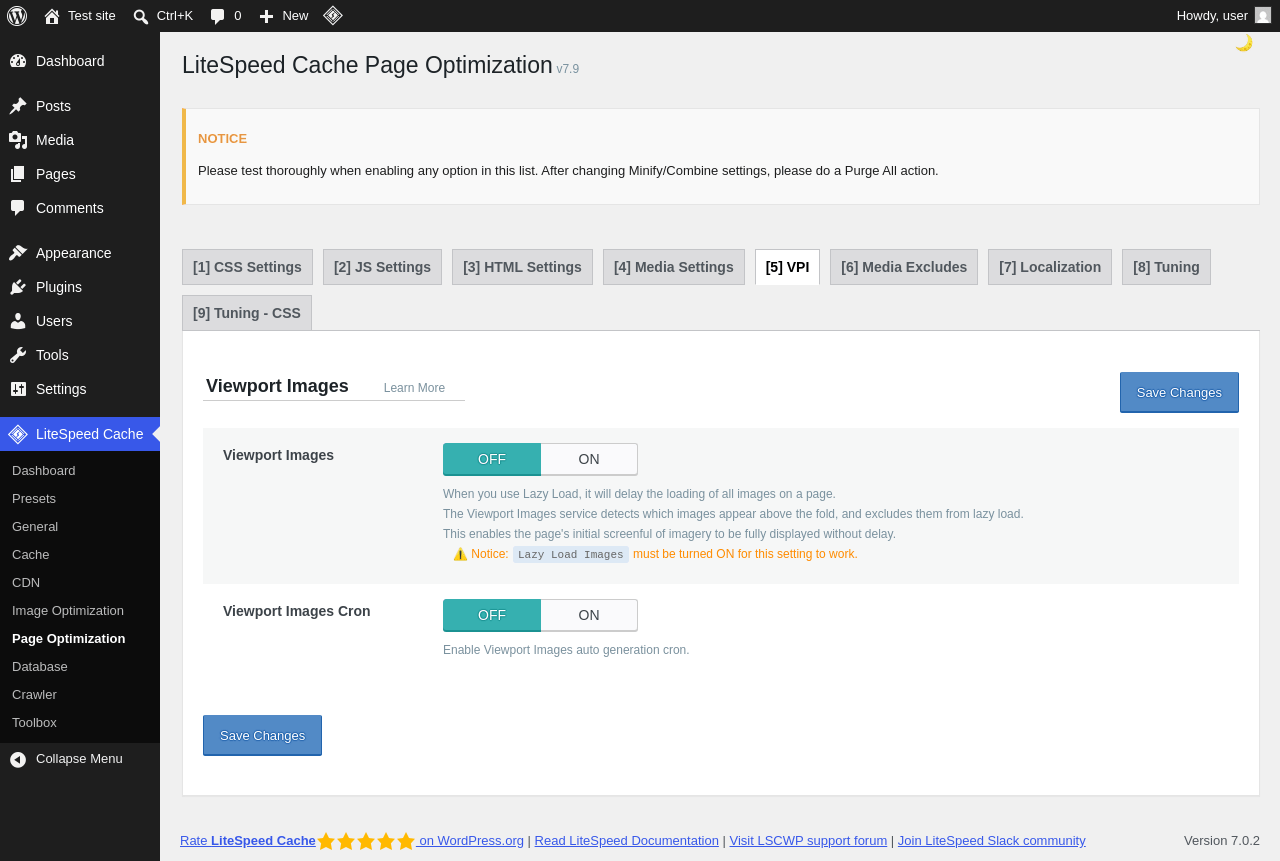Click the Settings sliders icon

18,389
